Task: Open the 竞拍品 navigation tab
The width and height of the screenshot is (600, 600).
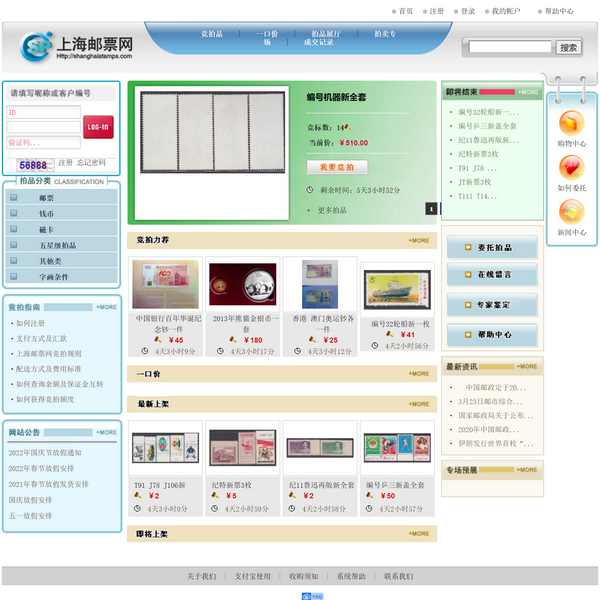Action: pos(212,34)
